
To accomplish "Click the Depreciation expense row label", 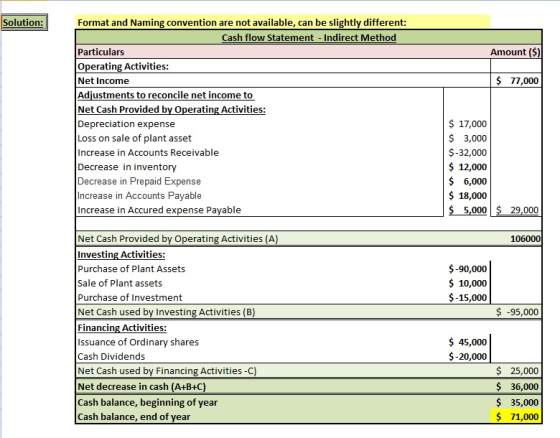I will coord(126,124).
